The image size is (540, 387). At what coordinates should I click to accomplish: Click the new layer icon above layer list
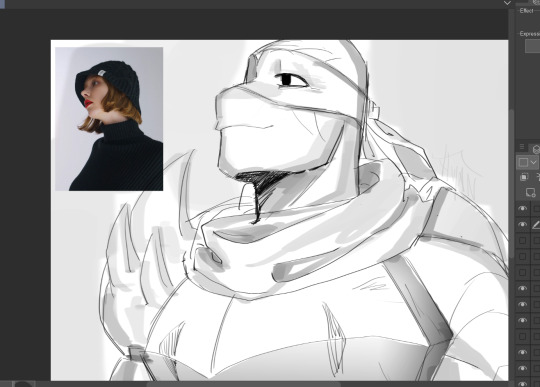(x=531, y=192)
